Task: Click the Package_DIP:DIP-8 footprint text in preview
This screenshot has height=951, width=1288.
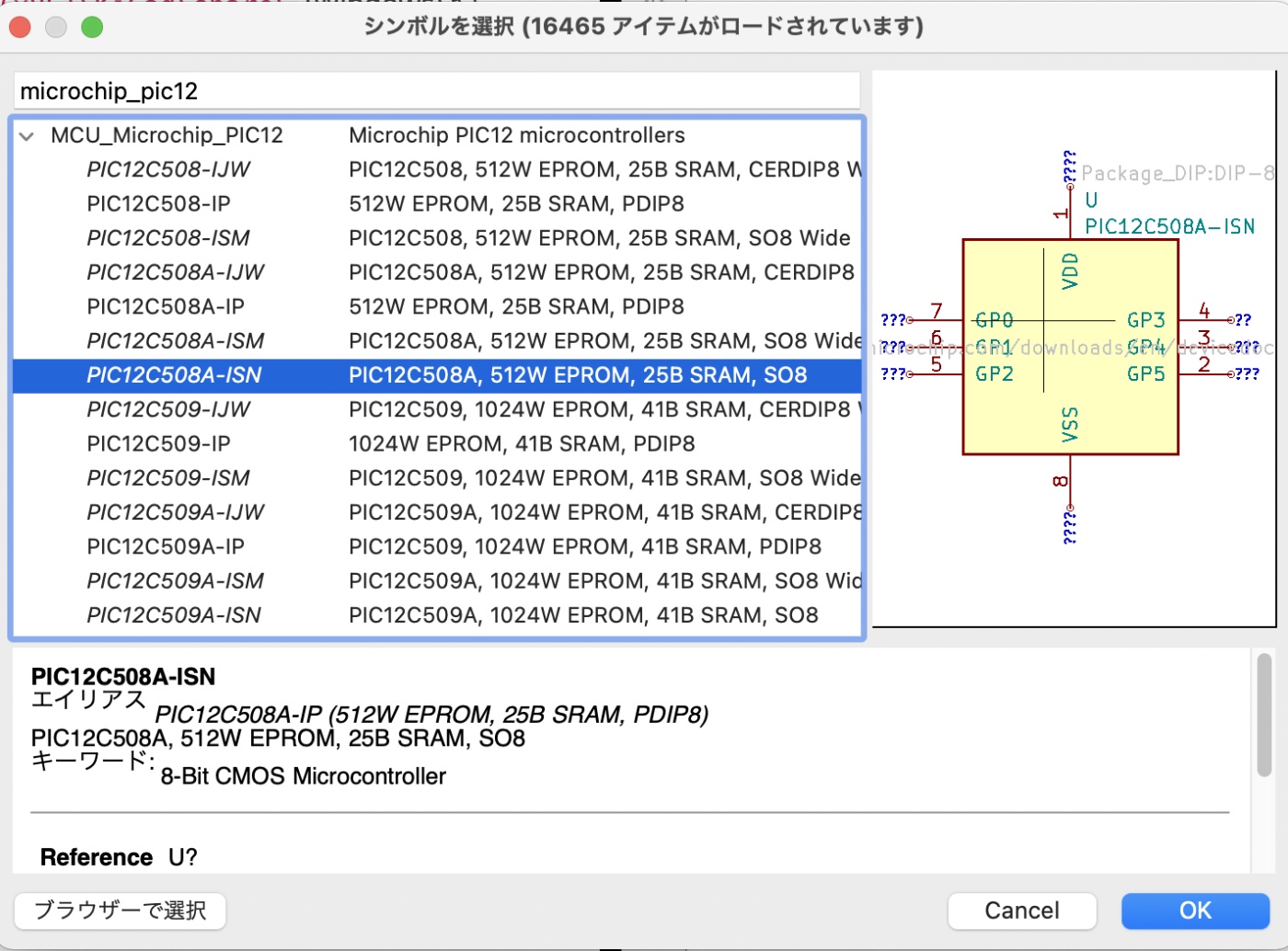Action: [1178, 173]
